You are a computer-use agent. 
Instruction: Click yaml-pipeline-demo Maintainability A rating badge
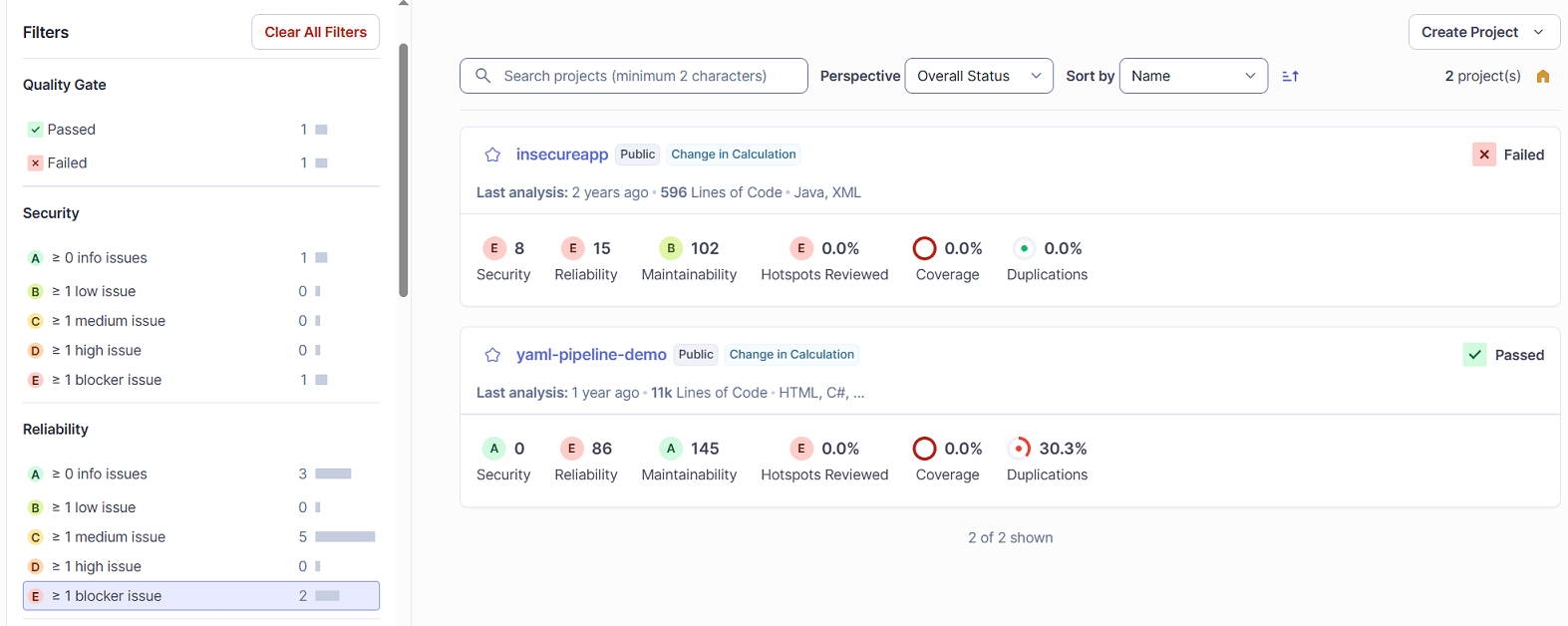[671, 449]
